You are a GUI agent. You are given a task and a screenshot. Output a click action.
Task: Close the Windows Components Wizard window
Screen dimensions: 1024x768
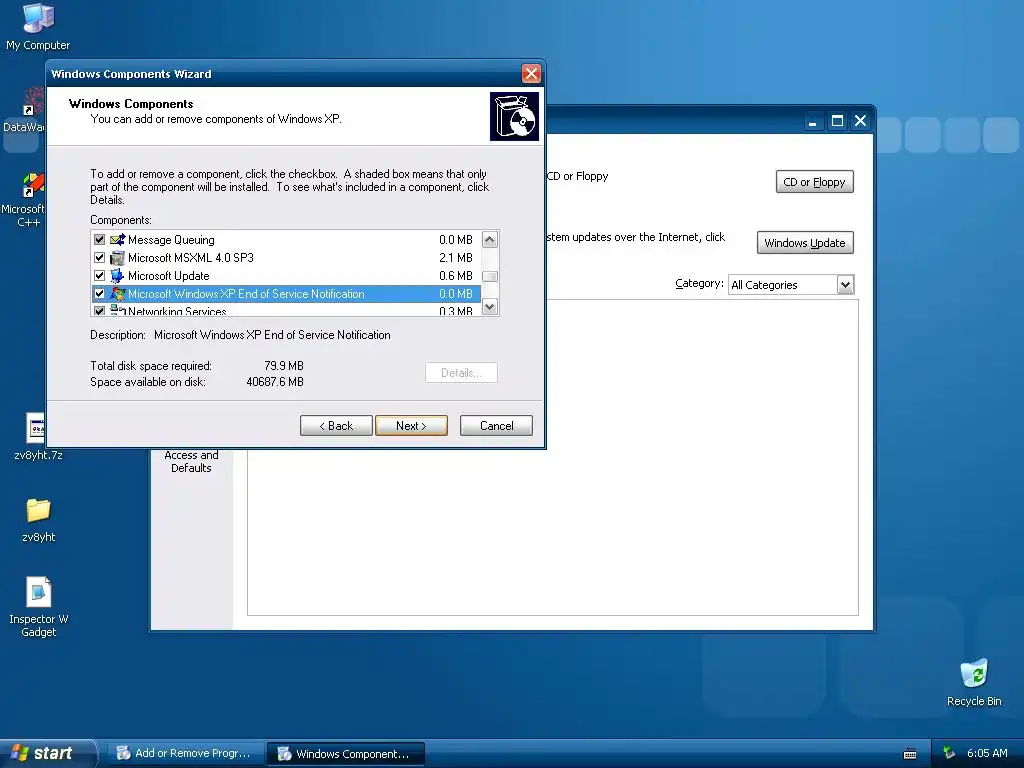coord(531,74)
